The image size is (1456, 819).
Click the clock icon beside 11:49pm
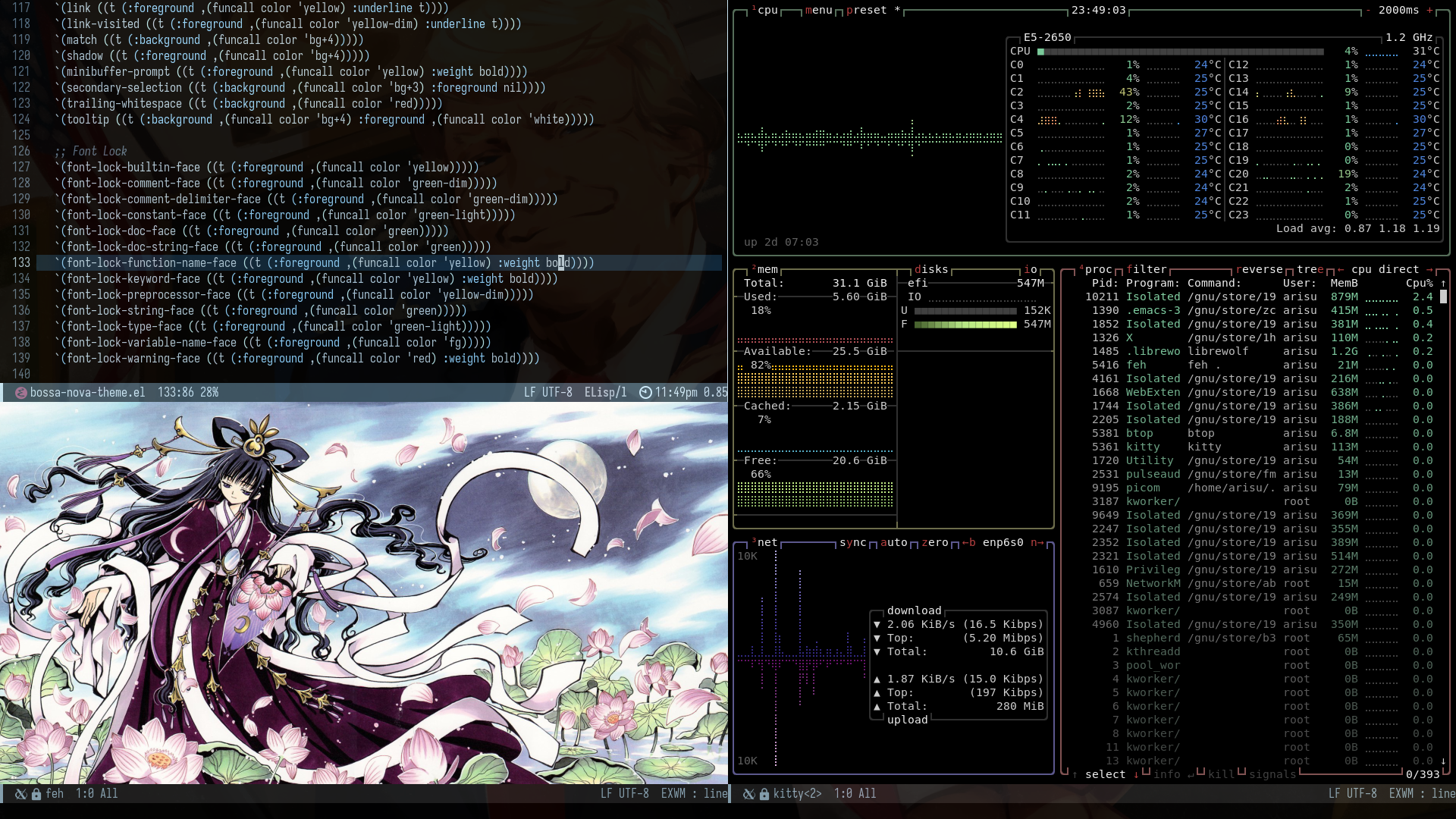click(645, 393)
